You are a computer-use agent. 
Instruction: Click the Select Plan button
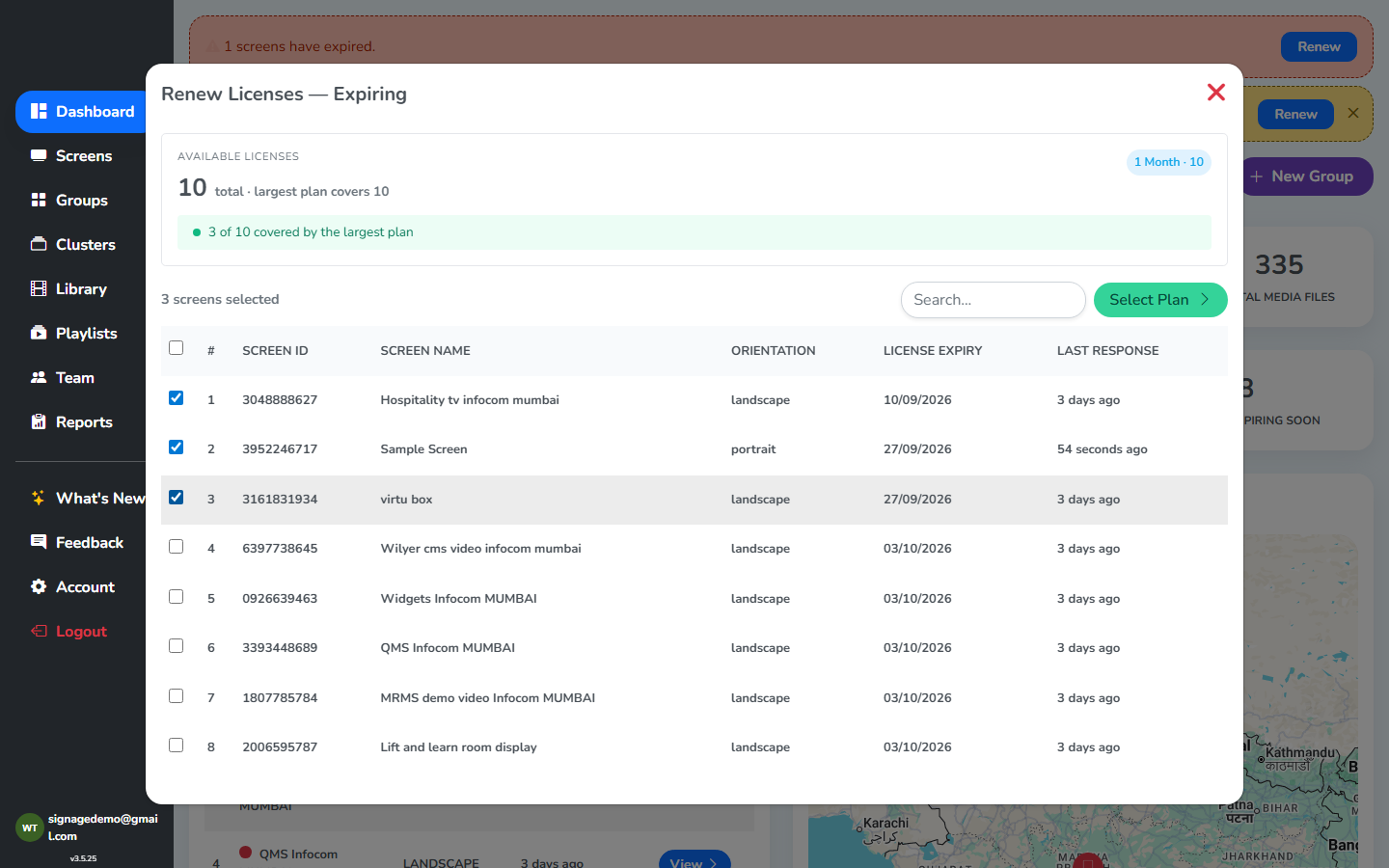pos(1160,300)
